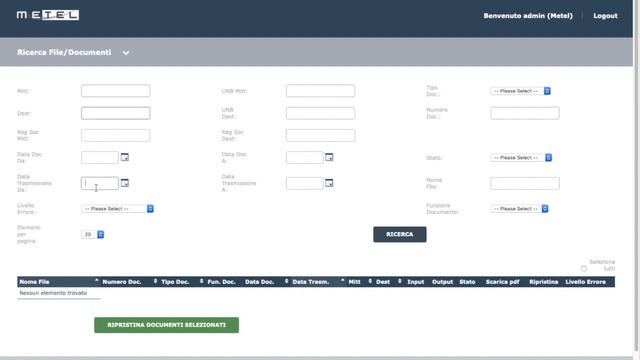This screenshot has height=360, width=640.
Task: Sort table by Dest column
Action: (x=383, y=282)
